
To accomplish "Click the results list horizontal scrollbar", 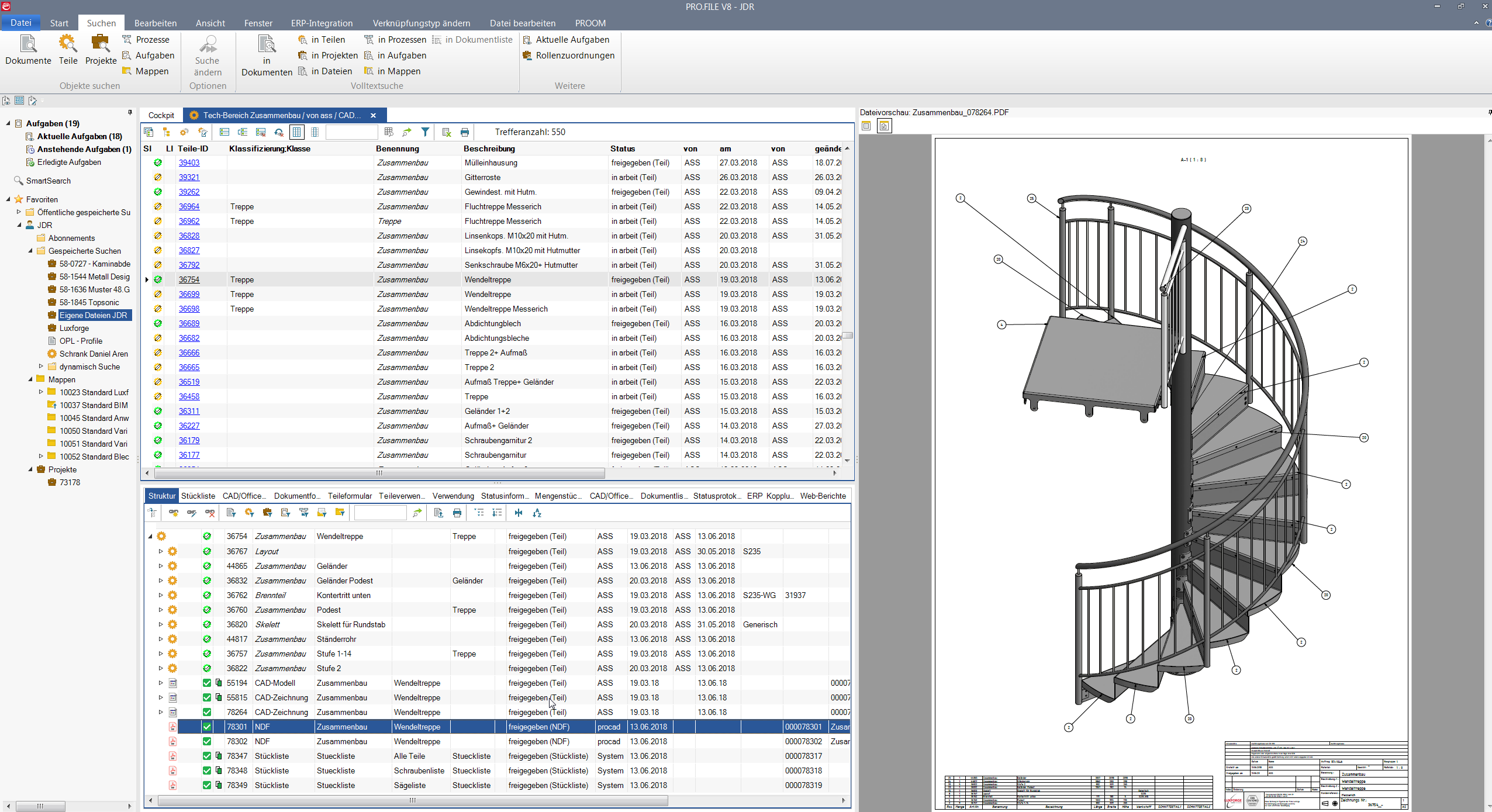I will pos(379,473).
